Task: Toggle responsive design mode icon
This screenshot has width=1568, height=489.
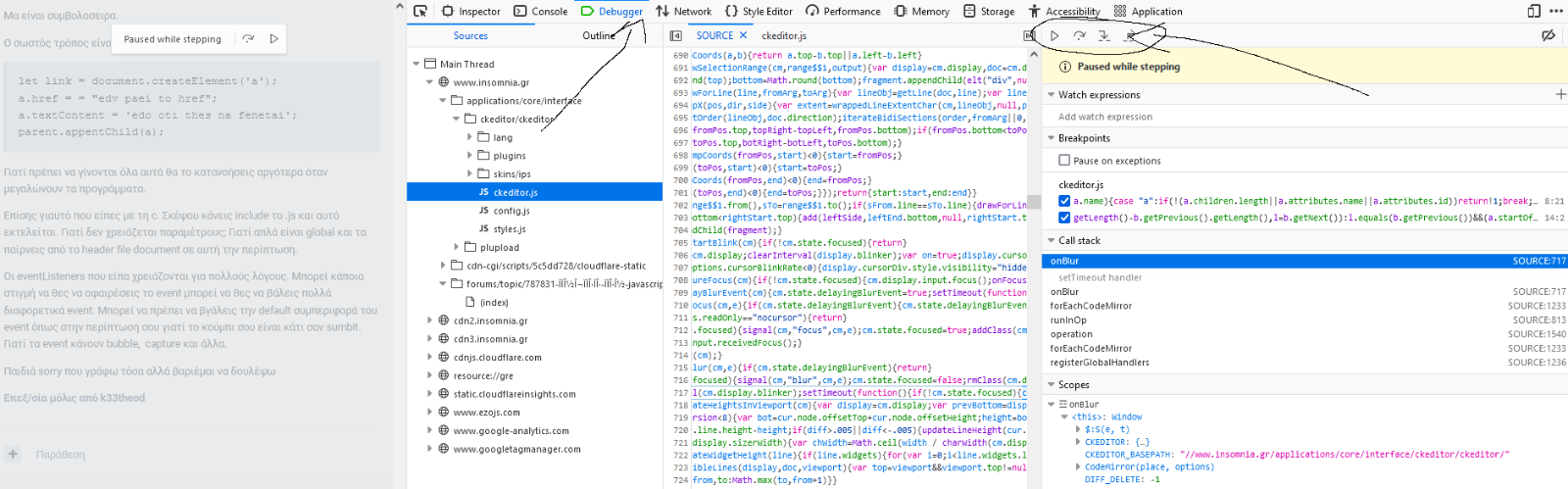Action: (x=1534, y=11)
